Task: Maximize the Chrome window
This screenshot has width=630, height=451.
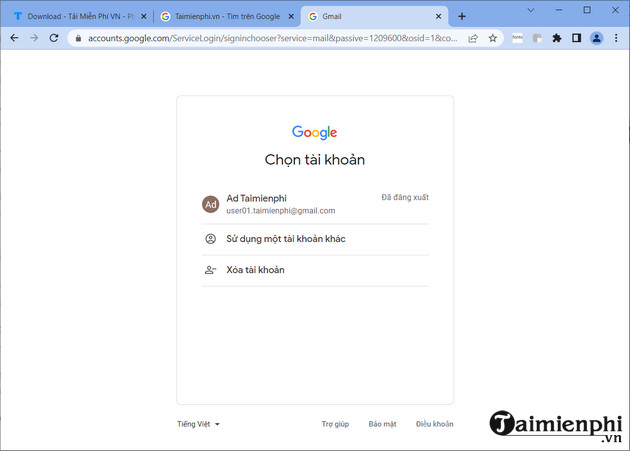Action: click(x=587, y=10)
